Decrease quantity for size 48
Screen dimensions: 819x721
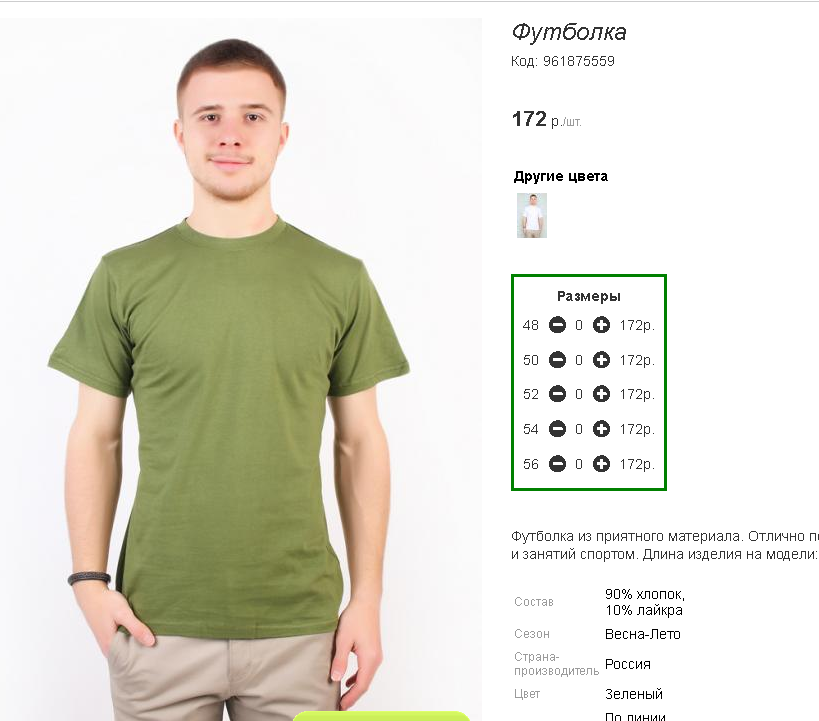pos(557,325)
